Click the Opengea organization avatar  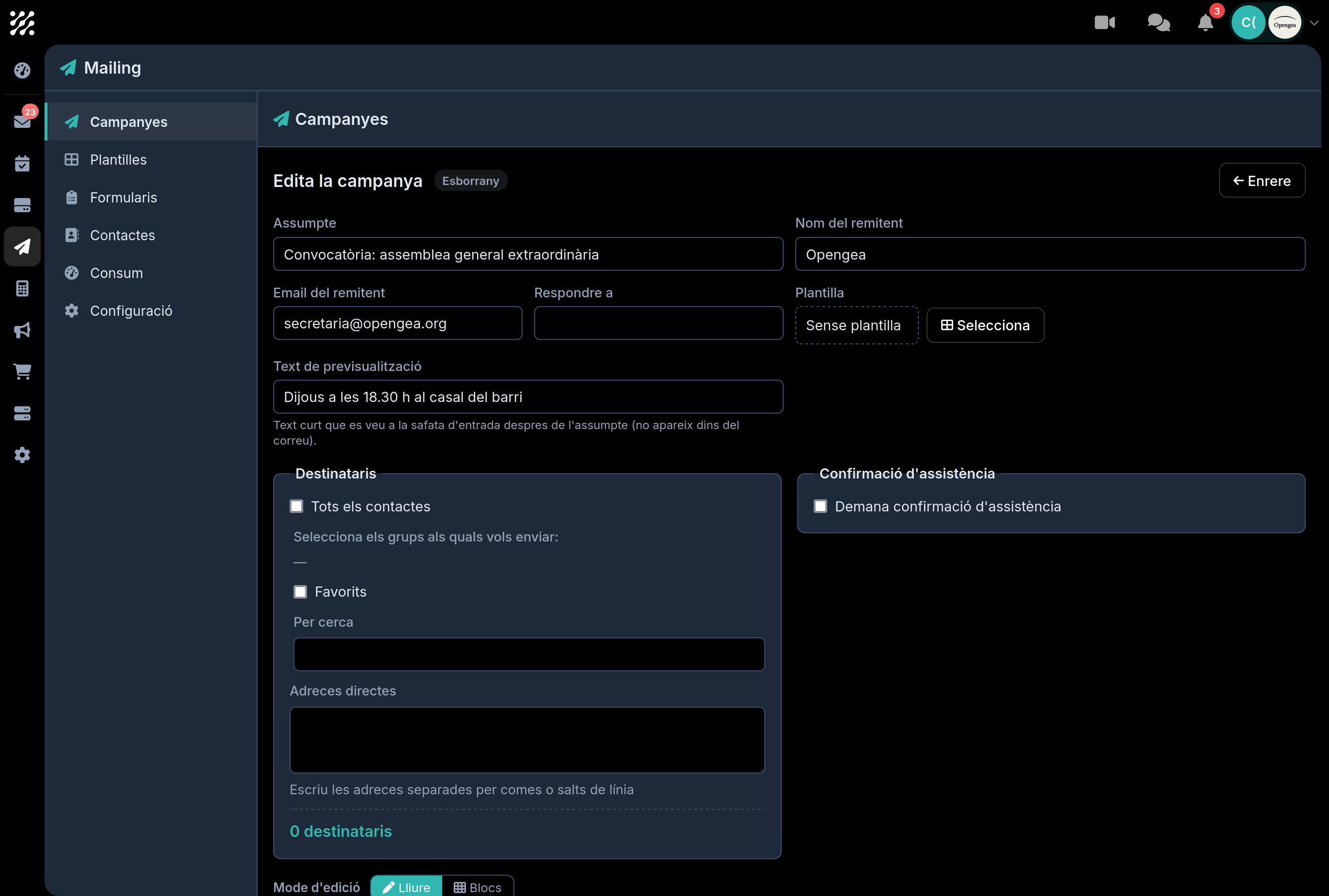point(1284,22)
